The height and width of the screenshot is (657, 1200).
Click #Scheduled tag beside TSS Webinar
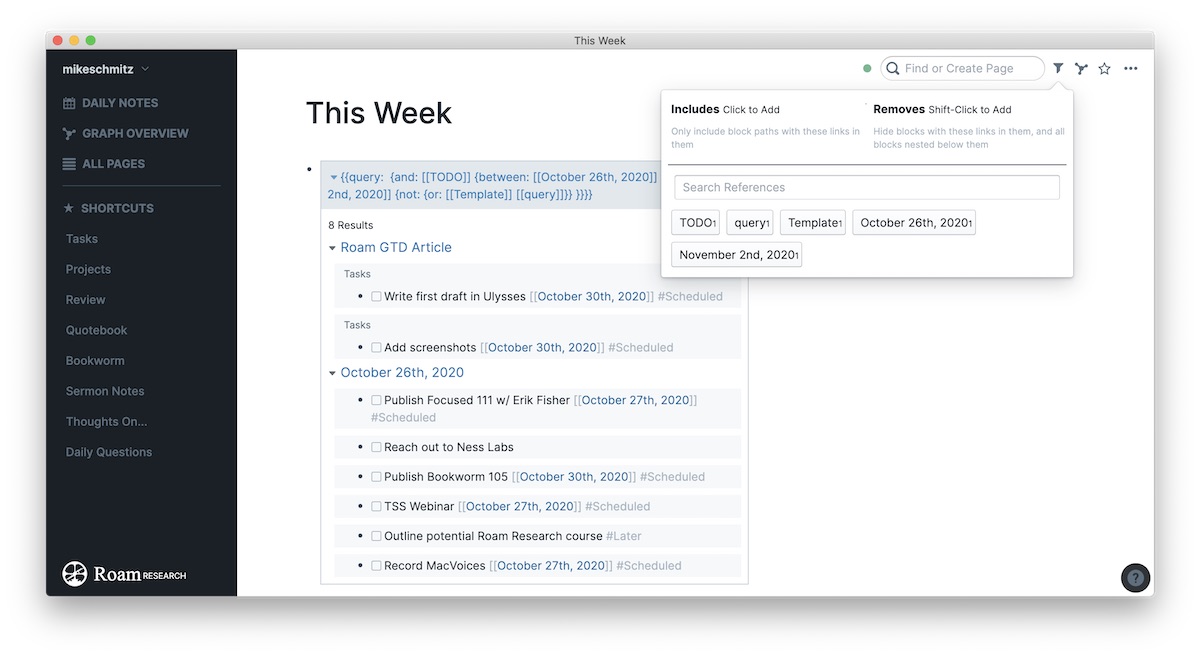pyautogui.click(x=618, y=507)
